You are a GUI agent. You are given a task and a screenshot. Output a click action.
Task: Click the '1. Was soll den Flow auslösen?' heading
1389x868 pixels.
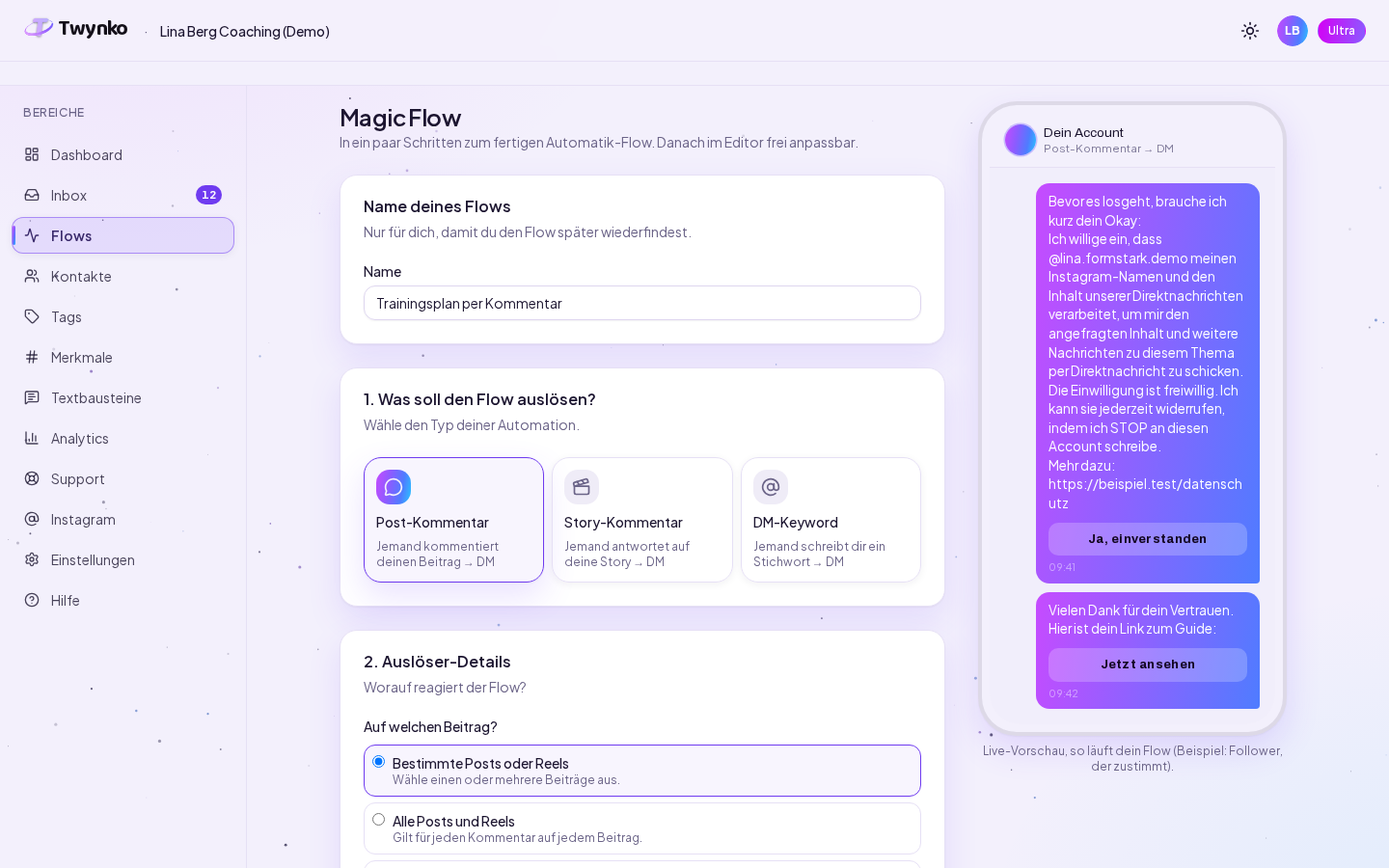479,399
